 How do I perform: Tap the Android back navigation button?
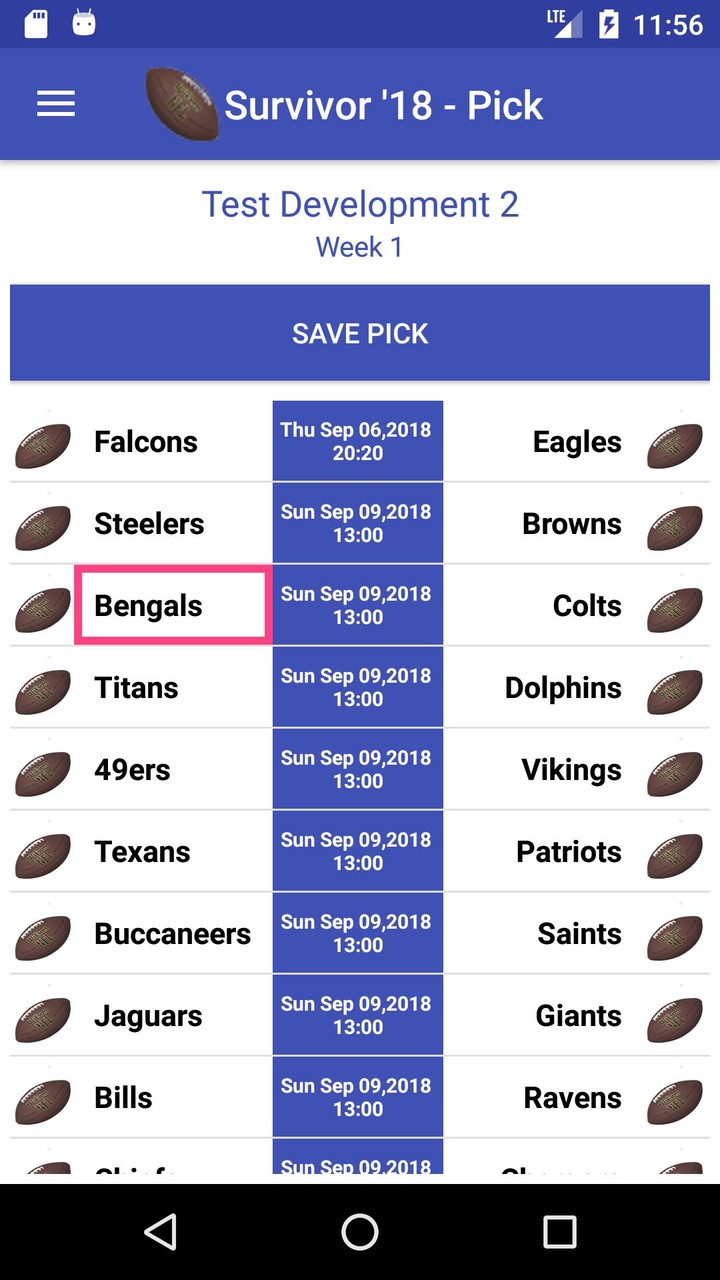pyautogui.click(x=162, y=1232)
